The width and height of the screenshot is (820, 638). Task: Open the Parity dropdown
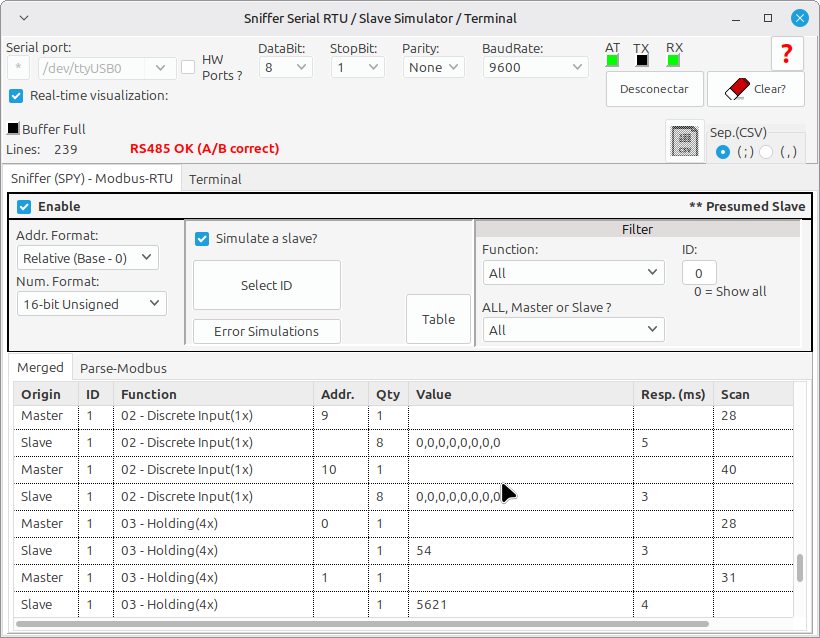(x=434, y=67)
